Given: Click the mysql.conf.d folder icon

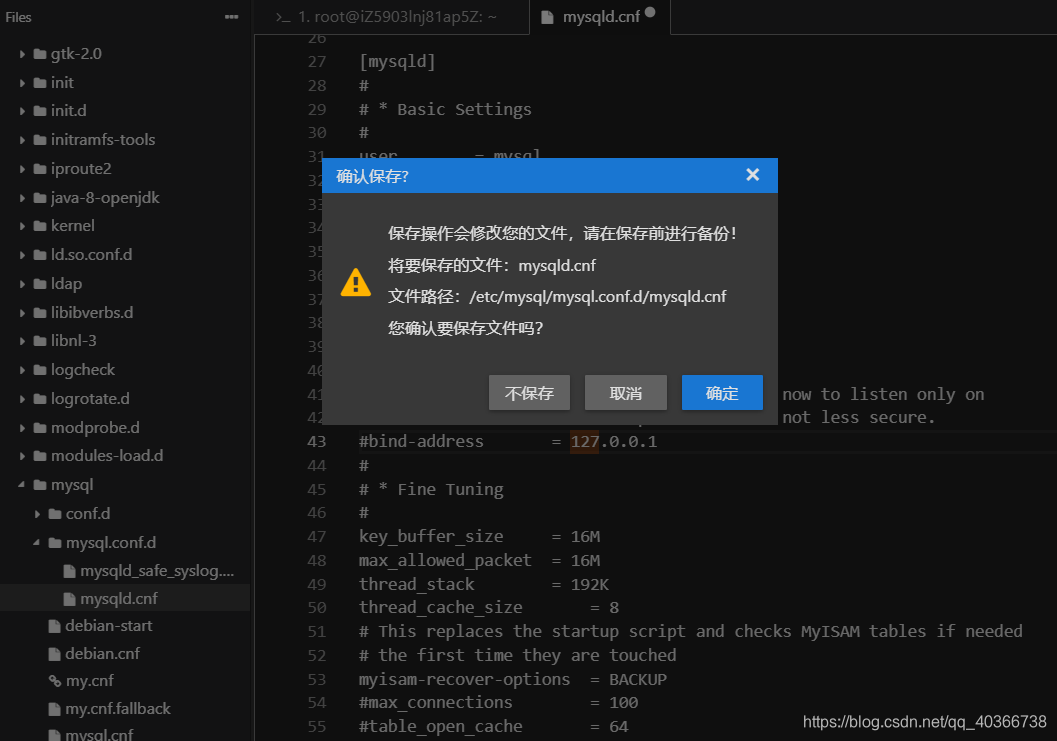Looking at the screenshot, I should click(x=55, y=543).
